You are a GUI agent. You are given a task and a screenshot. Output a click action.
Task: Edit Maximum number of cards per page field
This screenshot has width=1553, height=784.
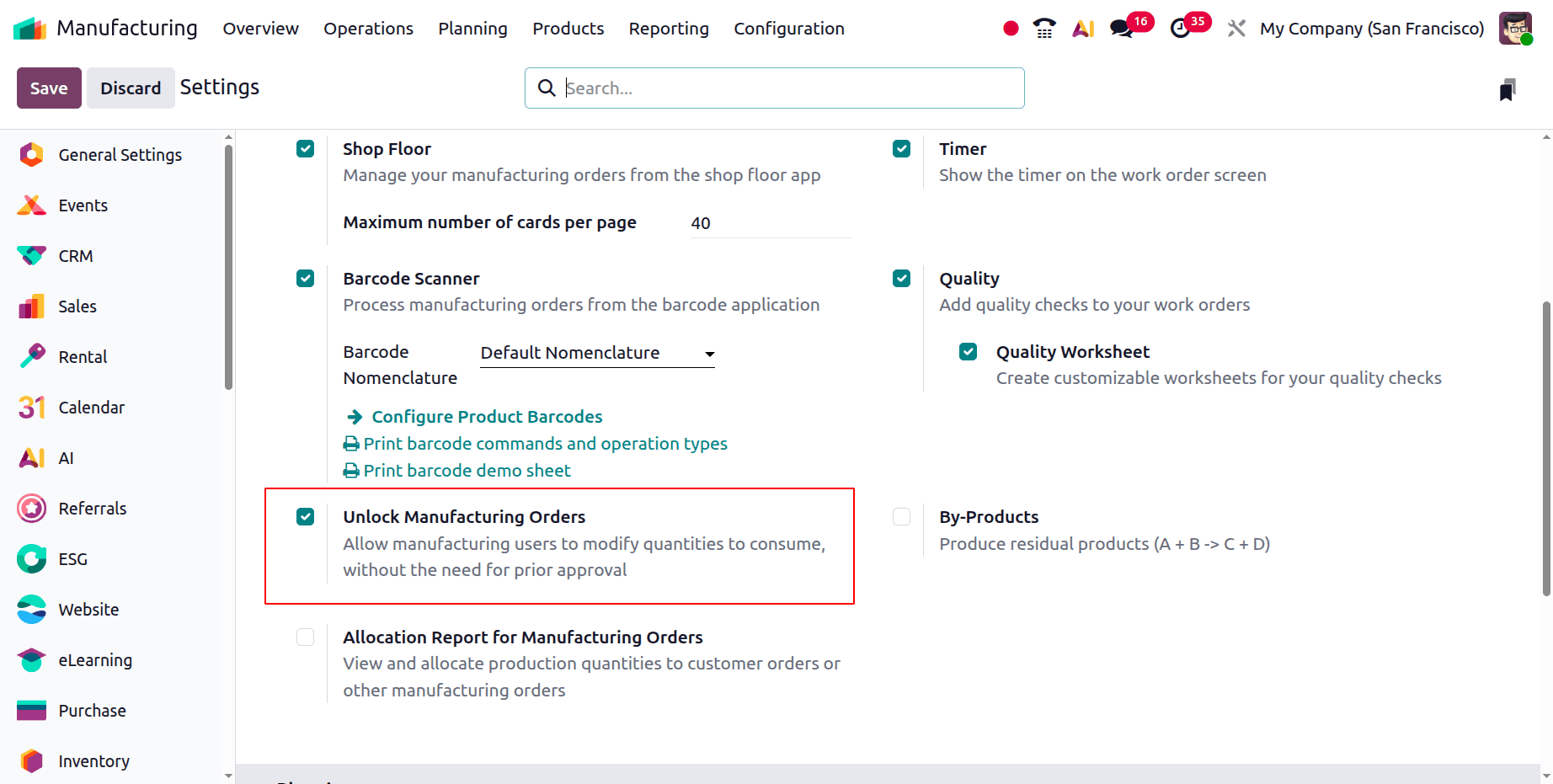771,223
